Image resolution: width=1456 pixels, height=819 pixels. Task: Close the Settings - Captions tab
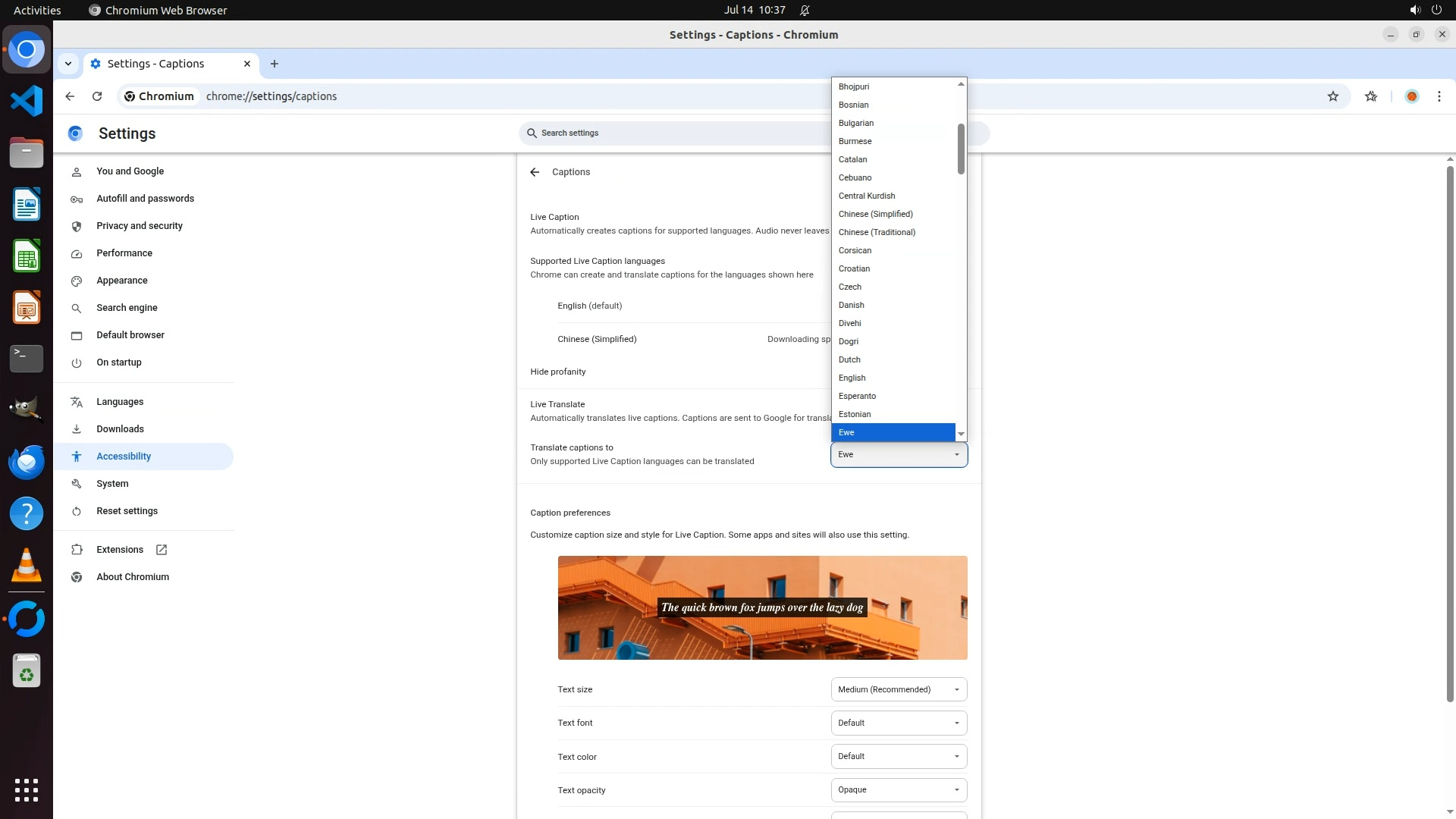(x=246, y=64)
